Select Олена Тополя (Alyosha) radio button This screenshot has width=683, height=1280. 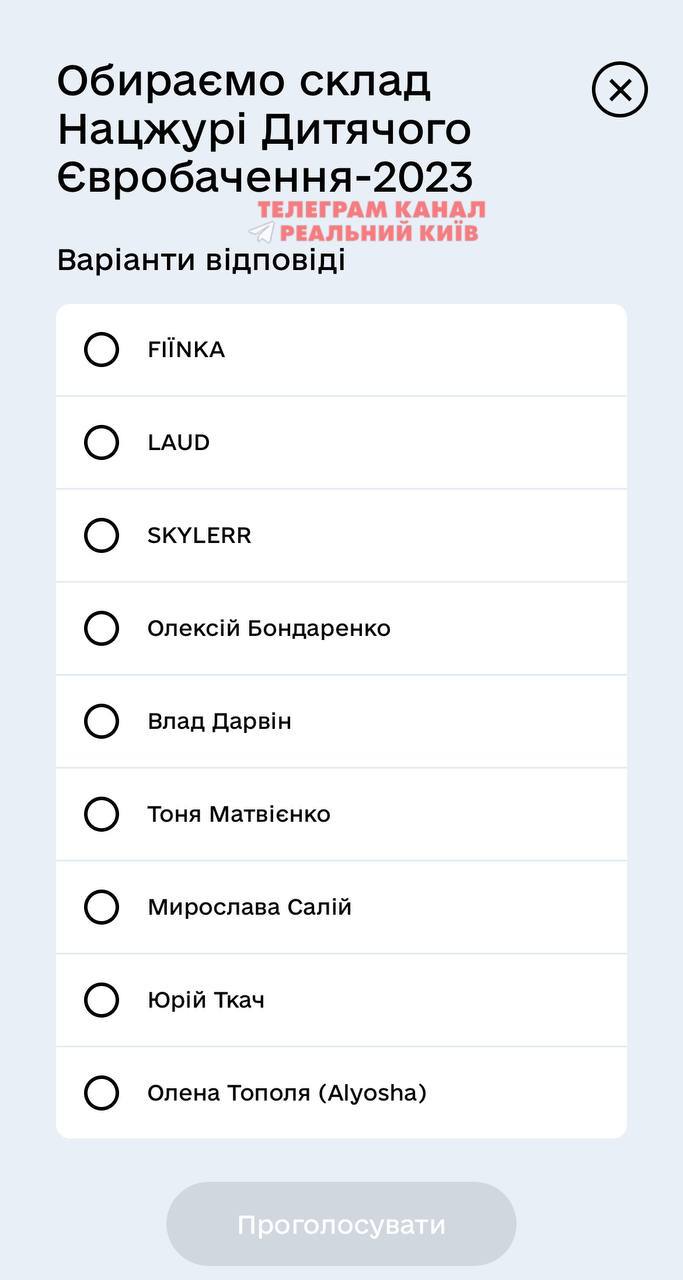[x=101, y=1093]
